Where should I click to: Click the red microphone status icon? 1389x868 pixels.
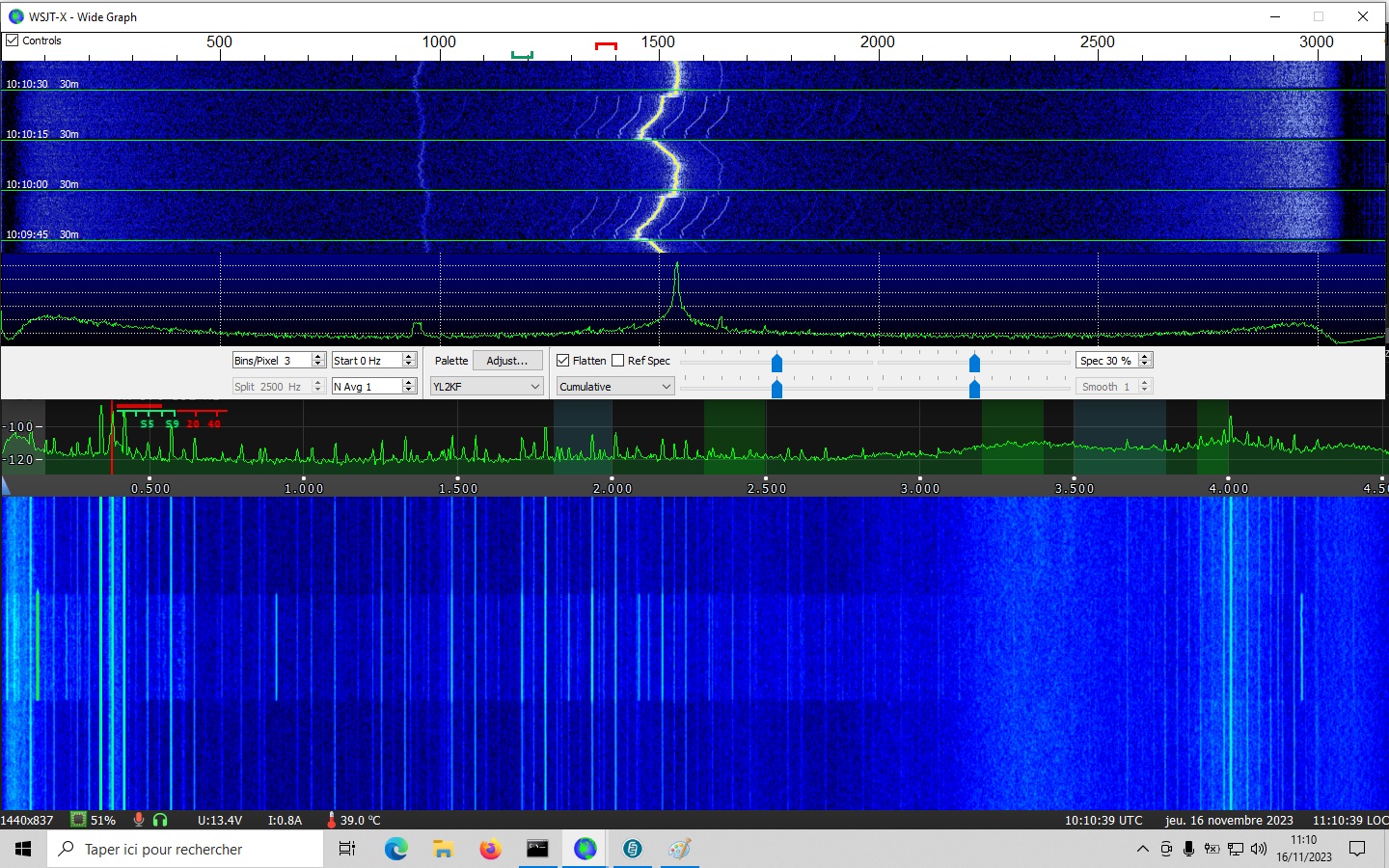[139, 820]
